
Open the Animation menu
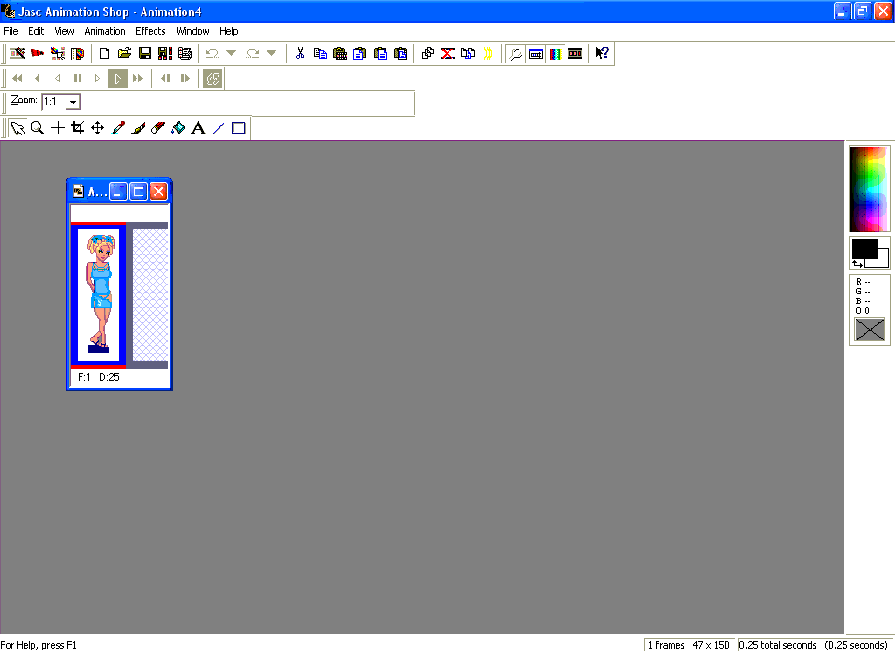click(x=104, y=31)
